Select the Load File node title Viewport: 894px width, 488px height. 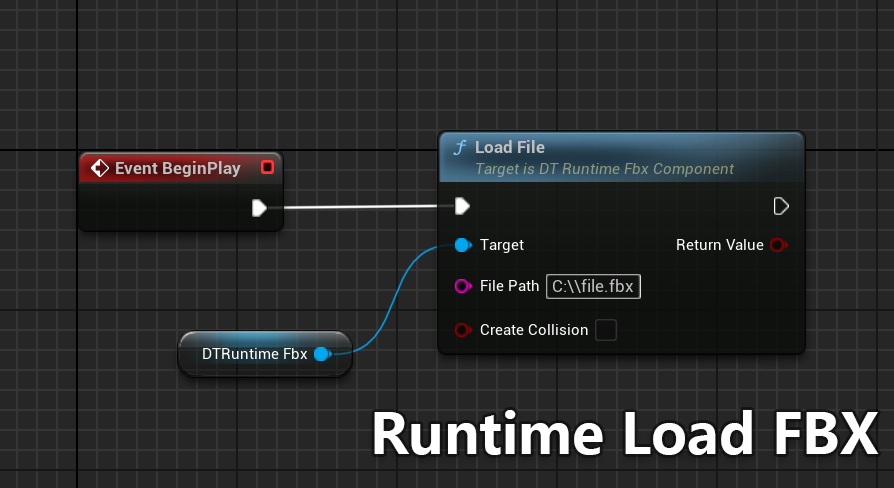tap(510, 147)
